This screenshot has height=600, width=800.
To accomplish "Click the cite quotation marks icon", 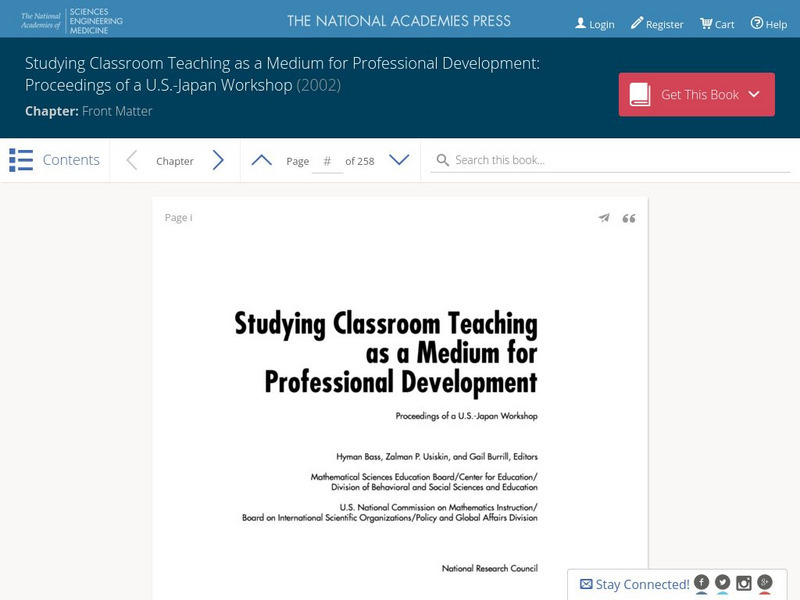I will pyautogui.click(x=629, y=218).
